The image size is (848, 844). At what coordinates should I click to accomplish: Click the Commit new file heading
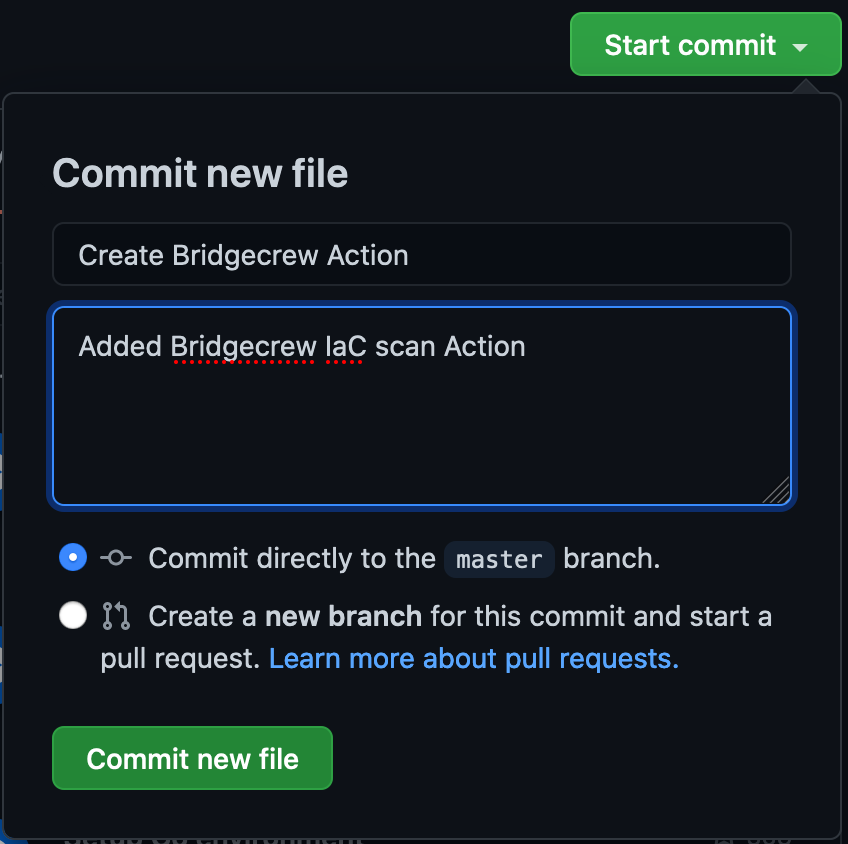tap(200, 174)
